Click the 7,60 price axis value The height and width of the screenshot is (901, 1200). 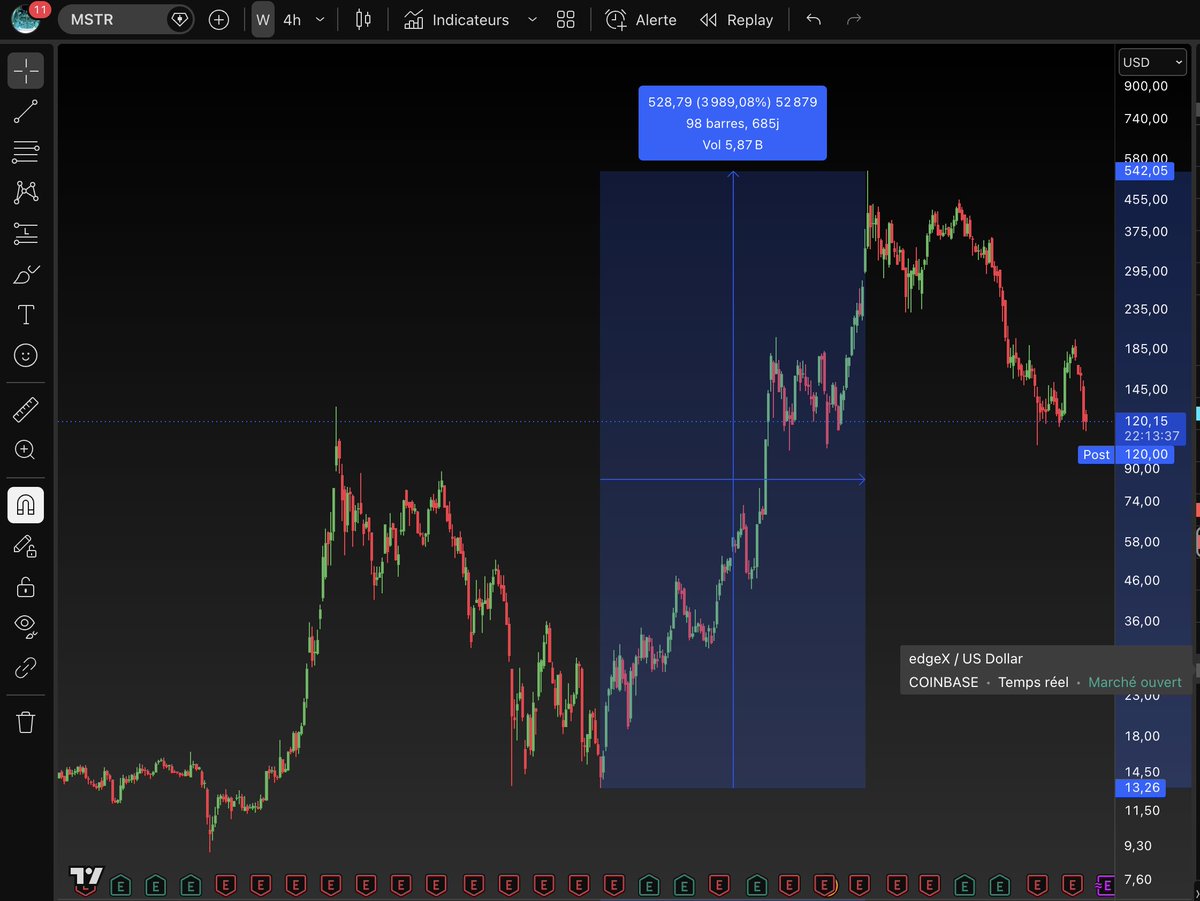coord(1138,880)
